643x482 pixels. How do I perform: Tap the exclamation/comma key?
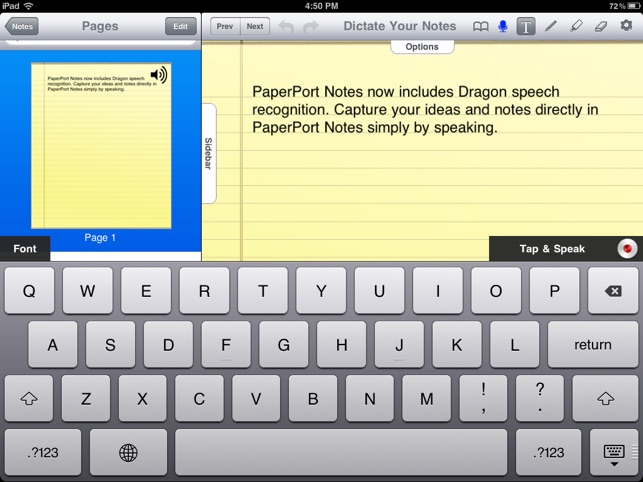(483, 398)
